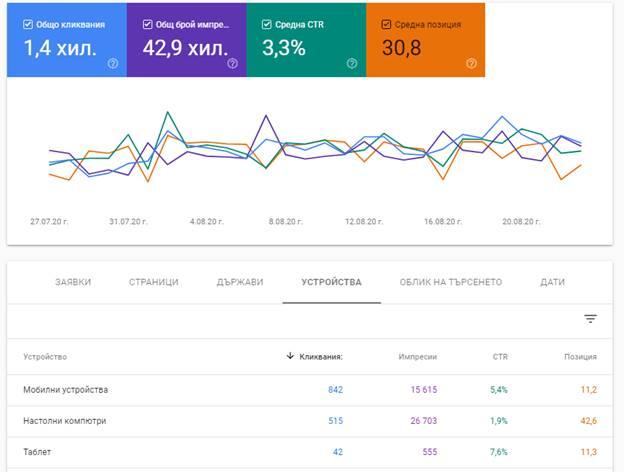The height and width of the screenshot is (472, 624).
Task: Uncheck the Средна CTR checkbox
Action: (267, 25)
